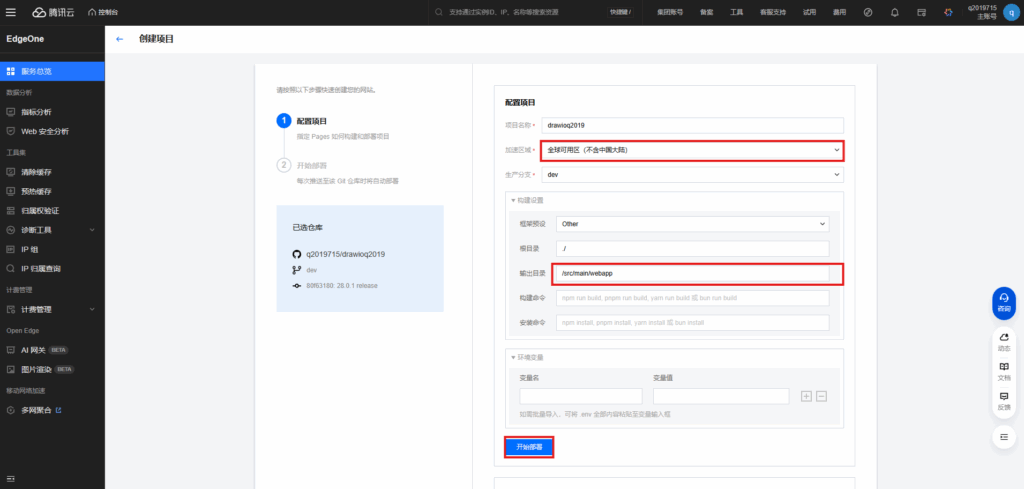
Task: Open the 加速区域 dropdown
Action: coord(692,150)
